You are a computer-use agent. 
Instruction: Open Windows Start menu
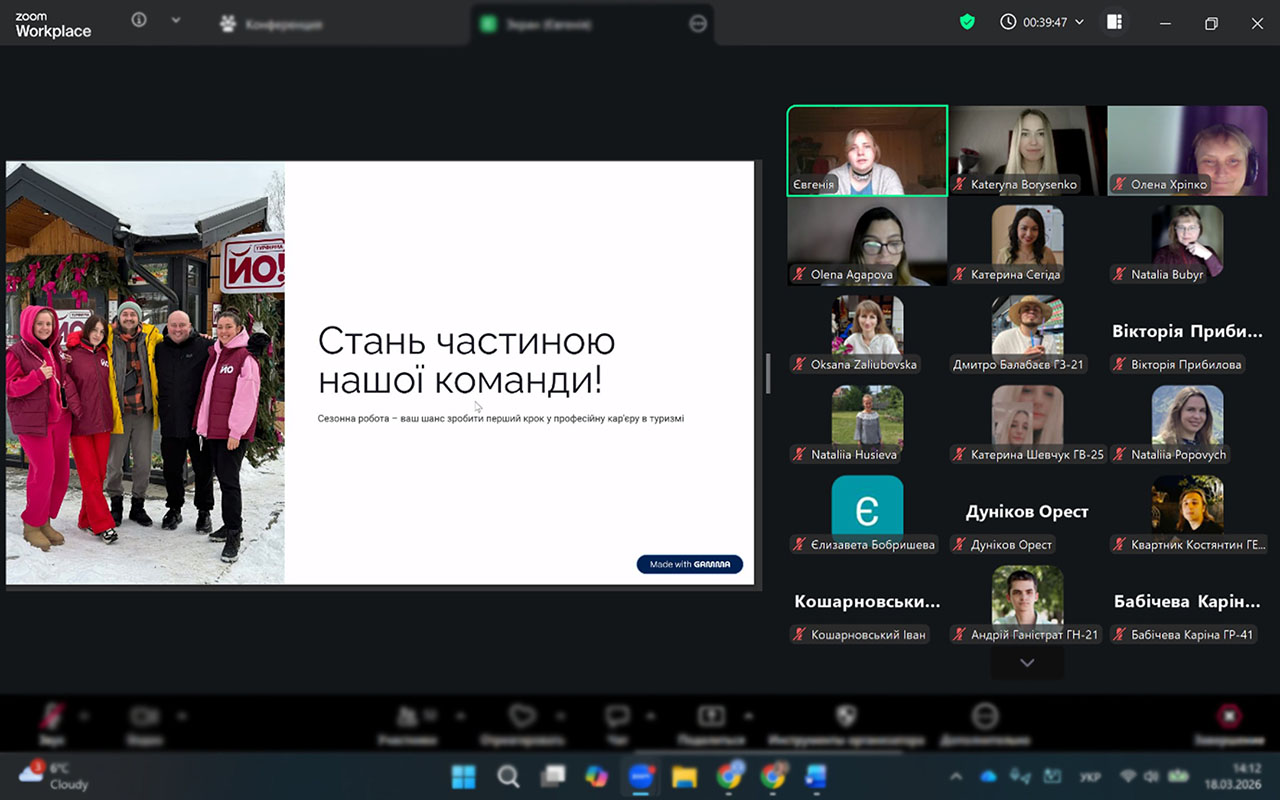point(464,777)
